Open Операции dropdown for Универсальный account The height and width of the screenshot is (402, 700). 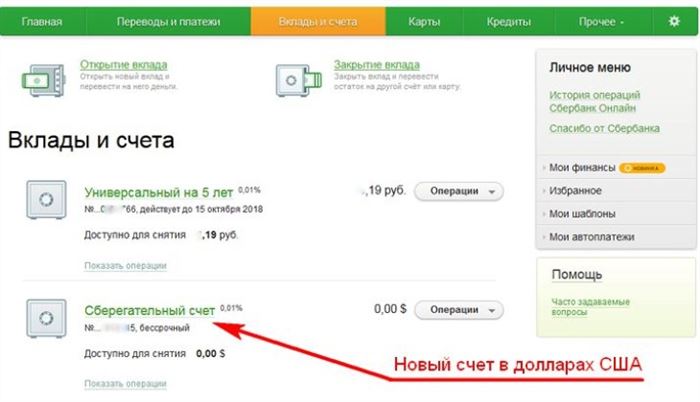(x=459, y=191)
